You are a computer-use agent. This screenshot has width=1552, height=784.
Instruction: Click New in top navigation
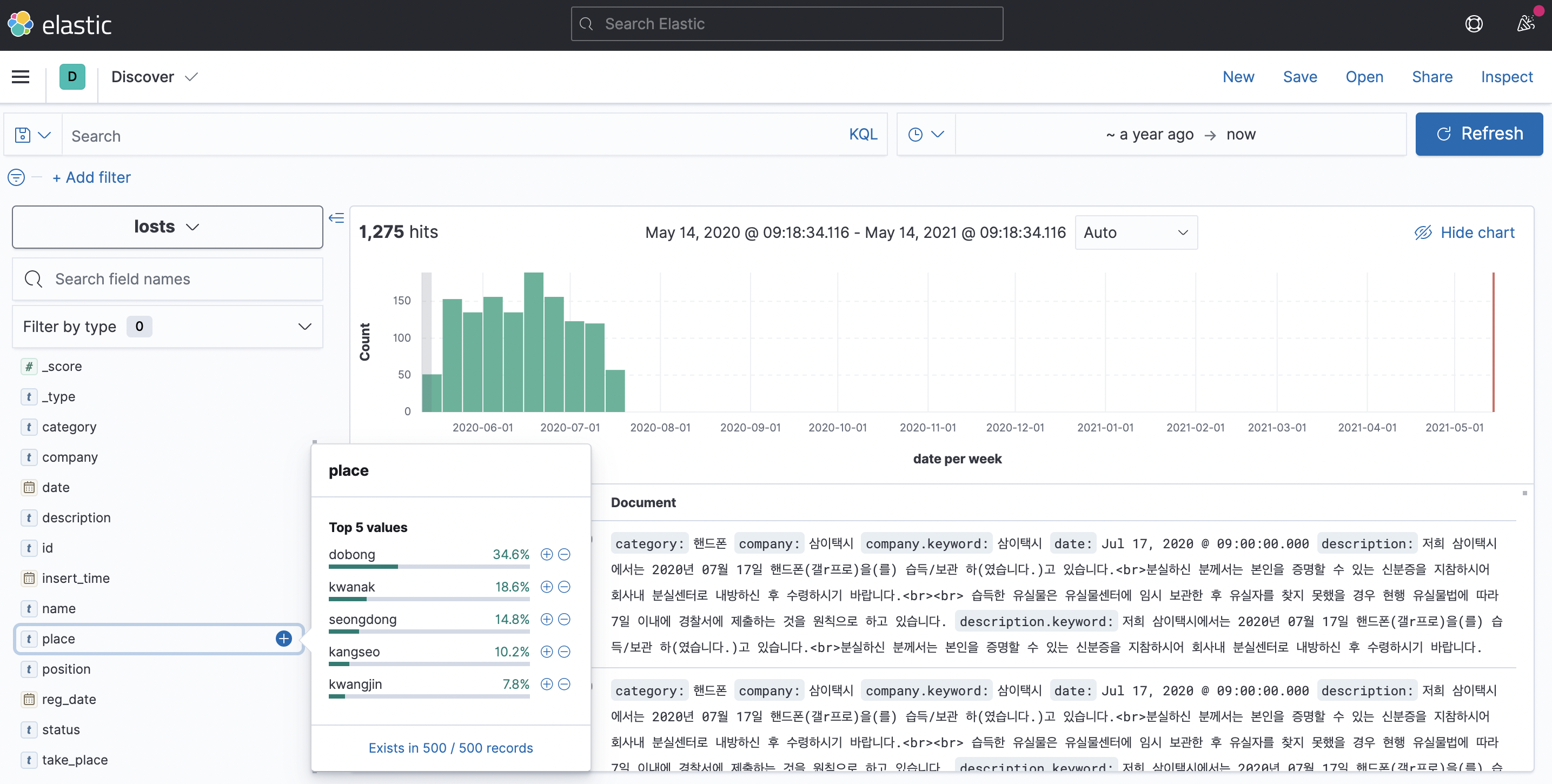tap(1238, 77)
